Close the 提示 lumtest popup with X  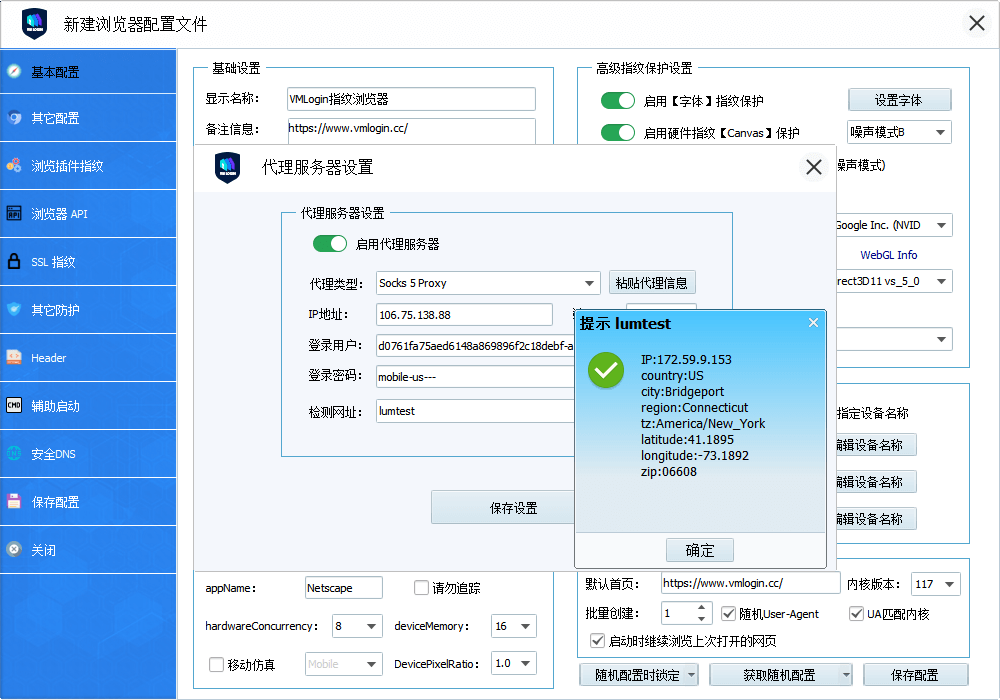pos(813,323)
